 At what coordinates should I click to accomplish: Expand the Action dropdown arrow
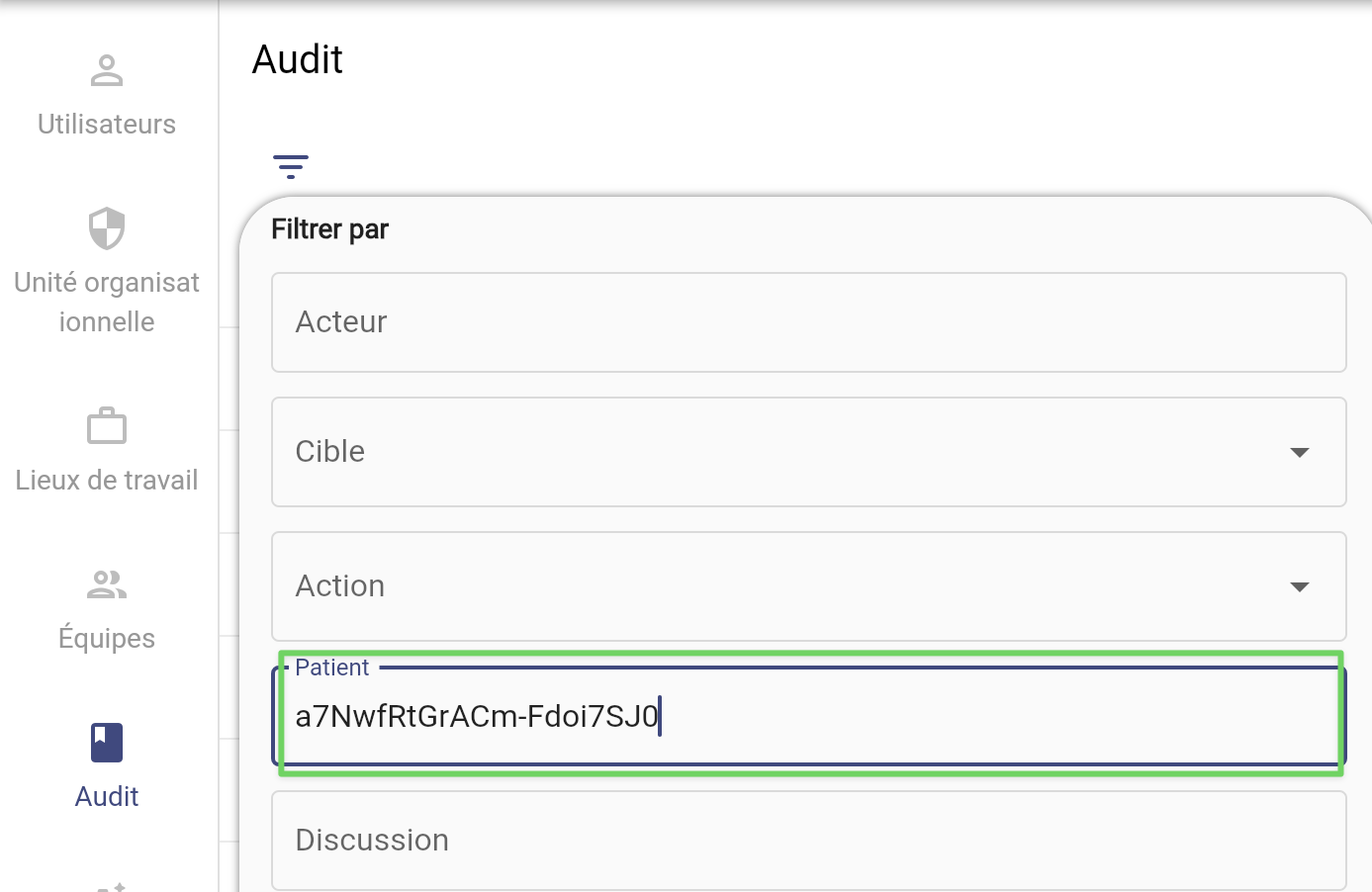[x=1300, y=586]
